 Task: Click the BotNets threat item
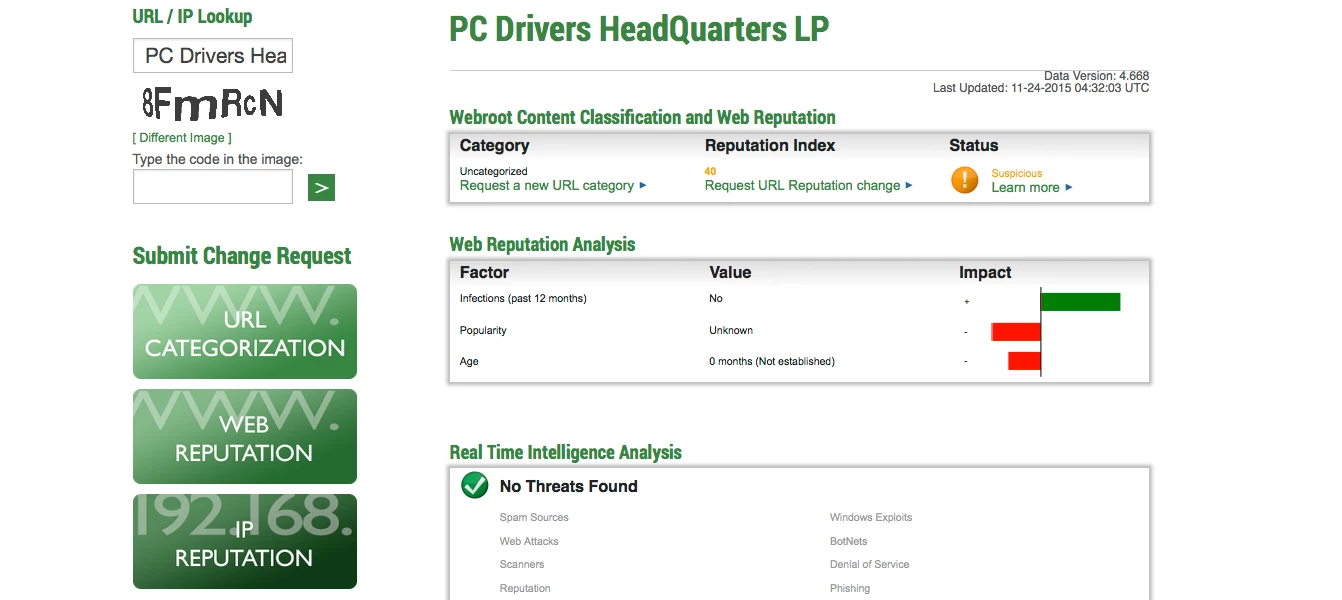pos(849,542)
